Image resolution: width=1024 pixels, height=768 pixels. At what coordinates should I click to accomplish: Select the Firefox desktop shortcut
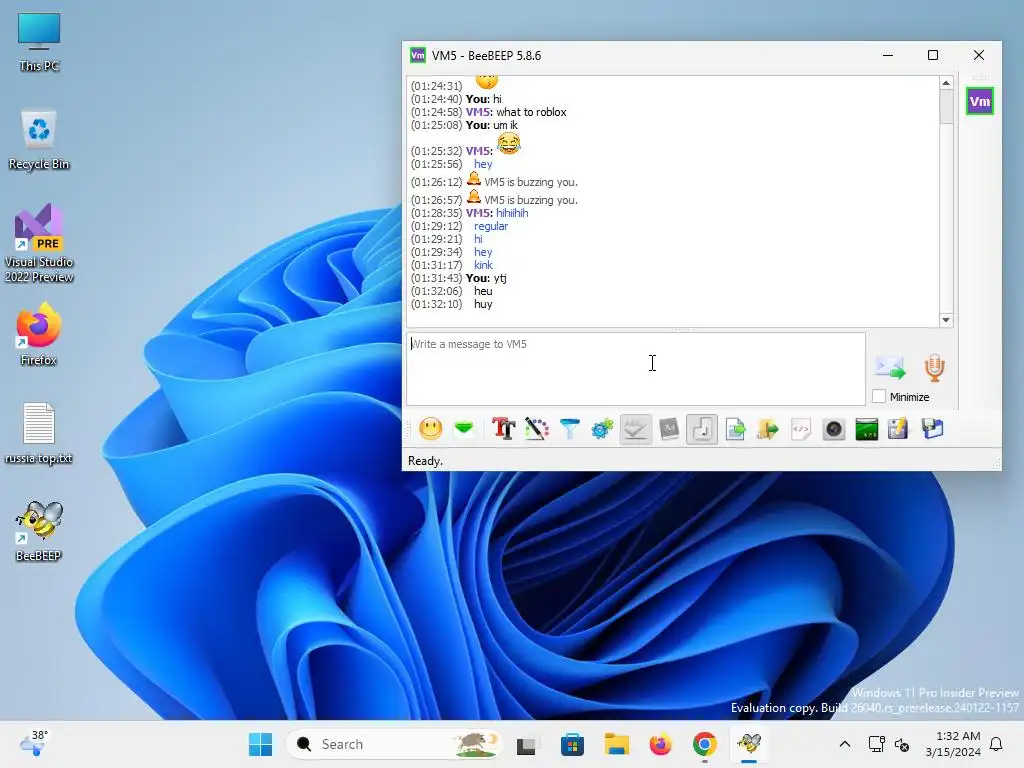(x=39, y=334)
